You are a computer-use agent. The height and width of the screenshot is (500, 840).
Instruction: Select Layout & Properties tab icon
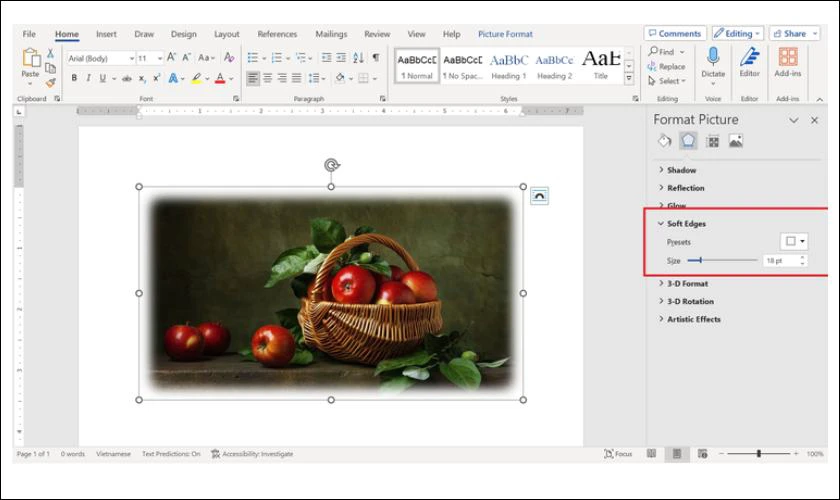pos(712,141)
